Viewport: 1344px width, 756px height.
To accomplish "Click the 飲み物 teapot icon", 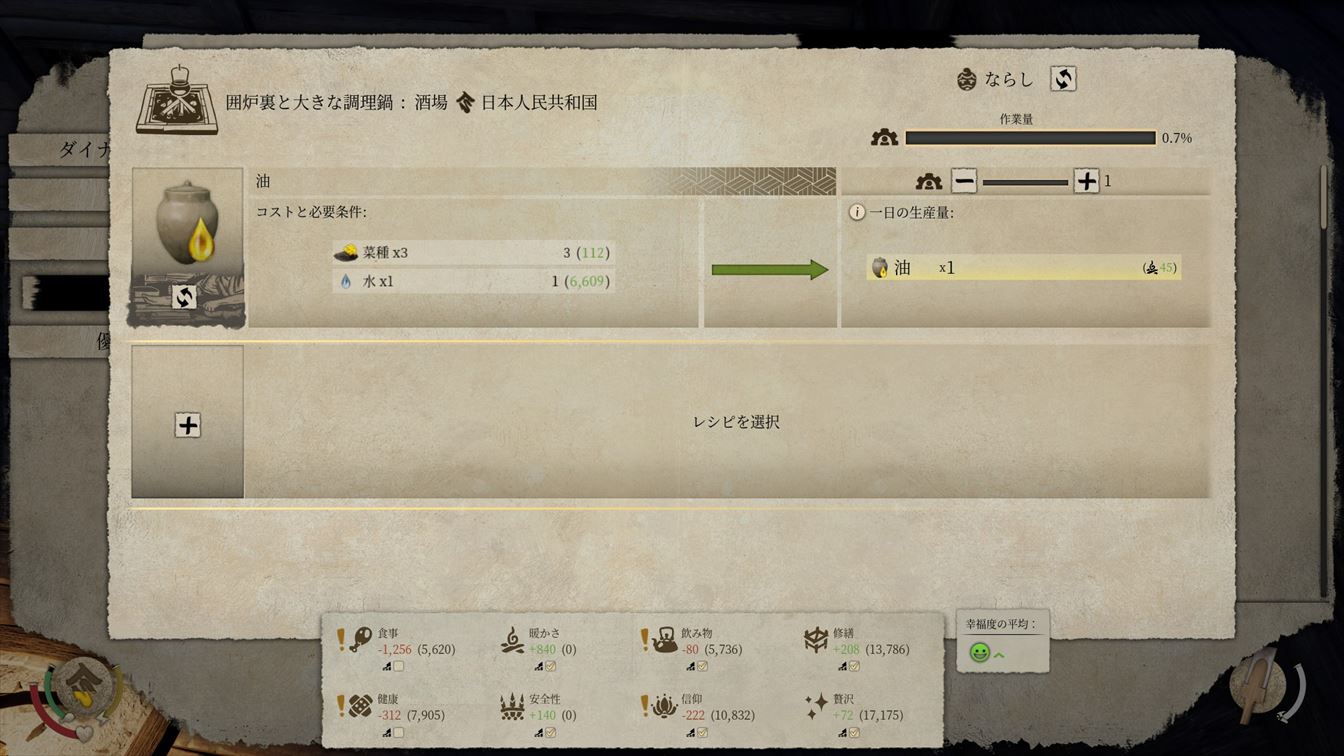I will click(x=665, y=640).
